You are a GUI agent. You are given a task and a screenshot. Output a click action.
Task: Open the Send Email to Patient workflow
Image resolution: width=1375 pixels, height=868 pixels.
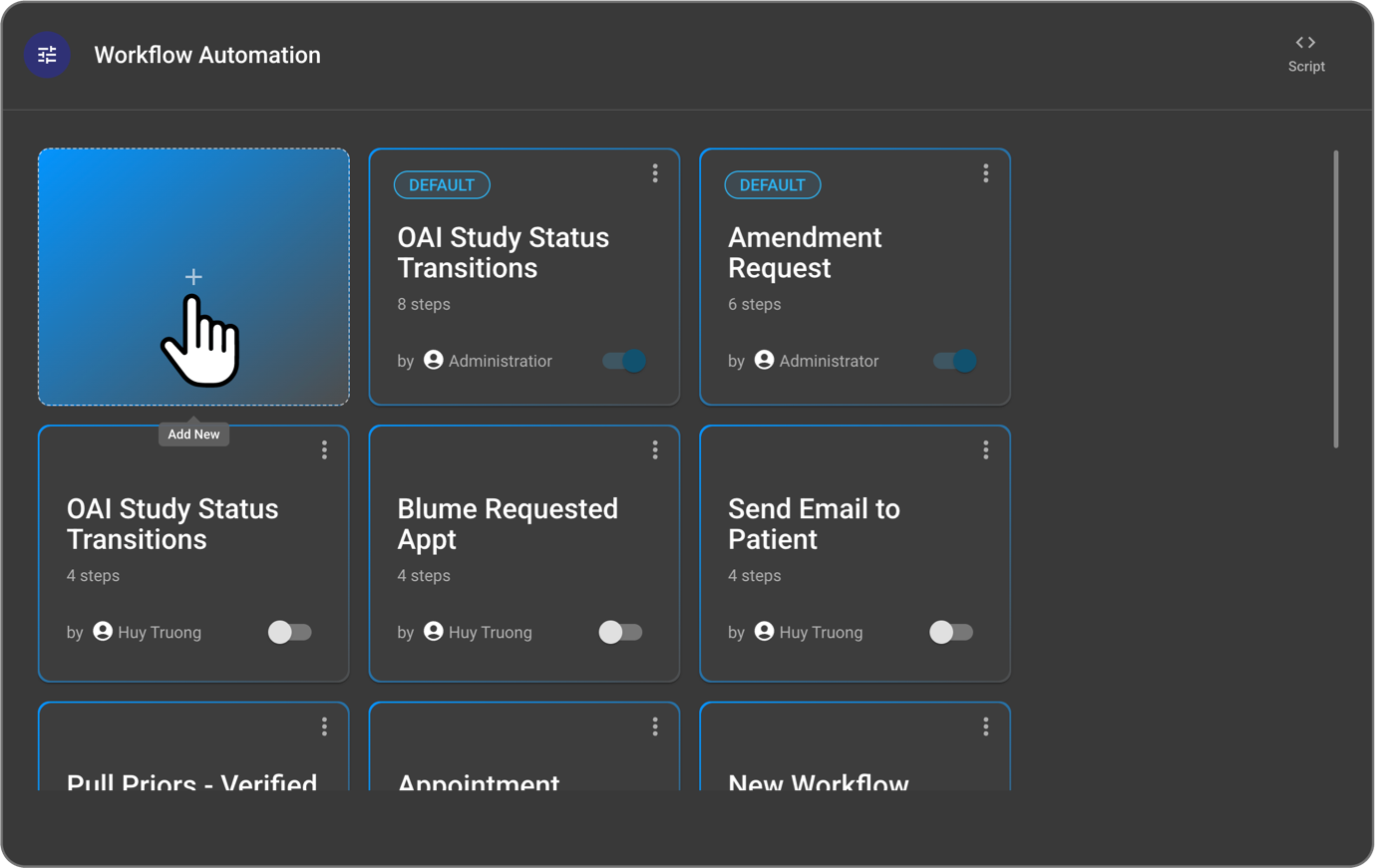point(814,524)
